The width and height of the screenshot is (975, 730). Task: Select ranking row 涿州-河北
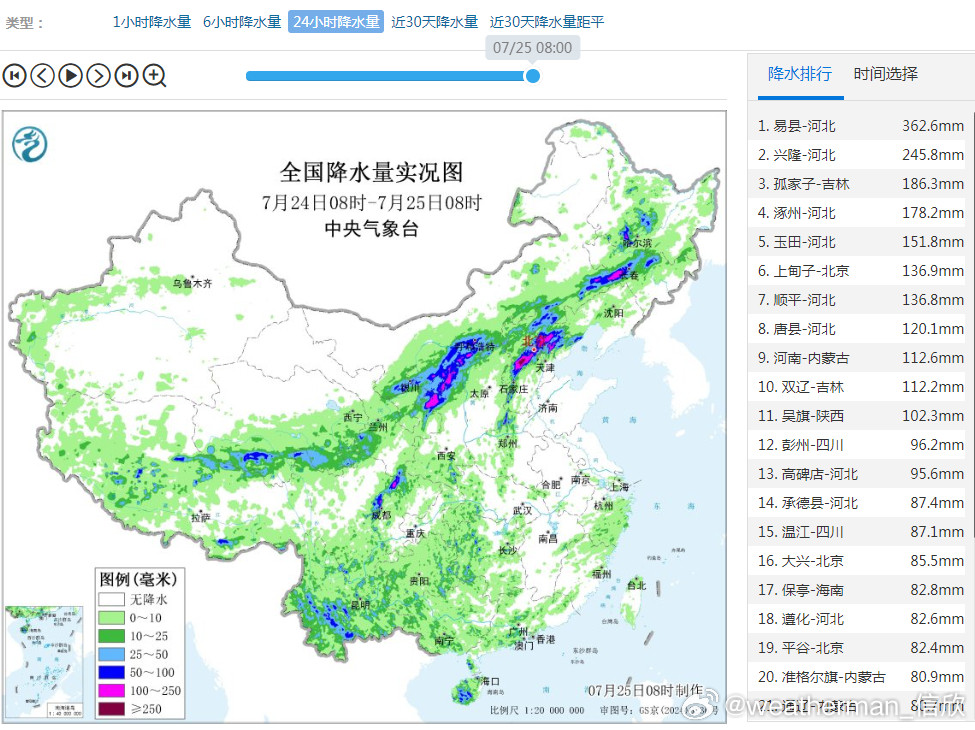click(858, 213)
